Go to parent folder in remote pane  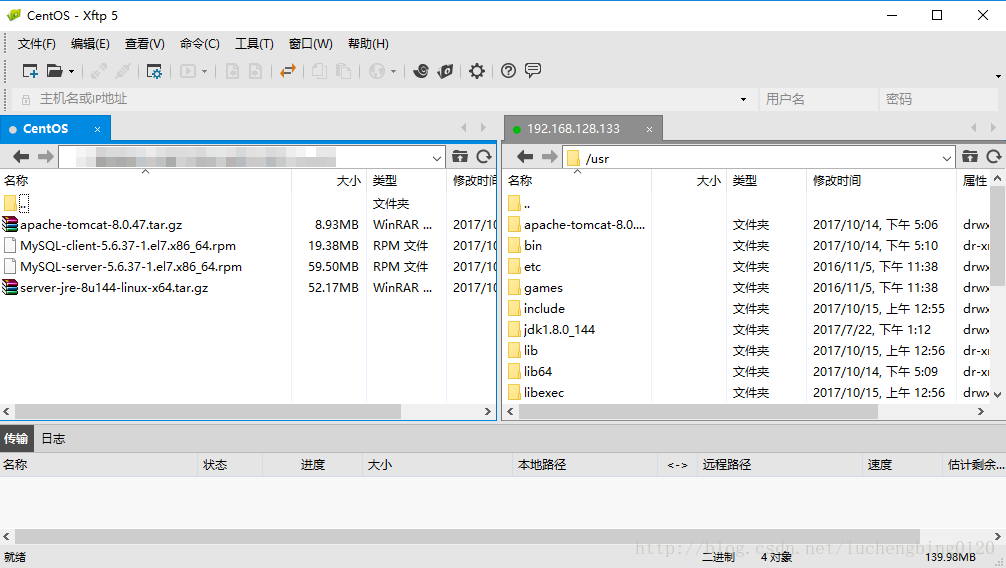click(970, 157)
